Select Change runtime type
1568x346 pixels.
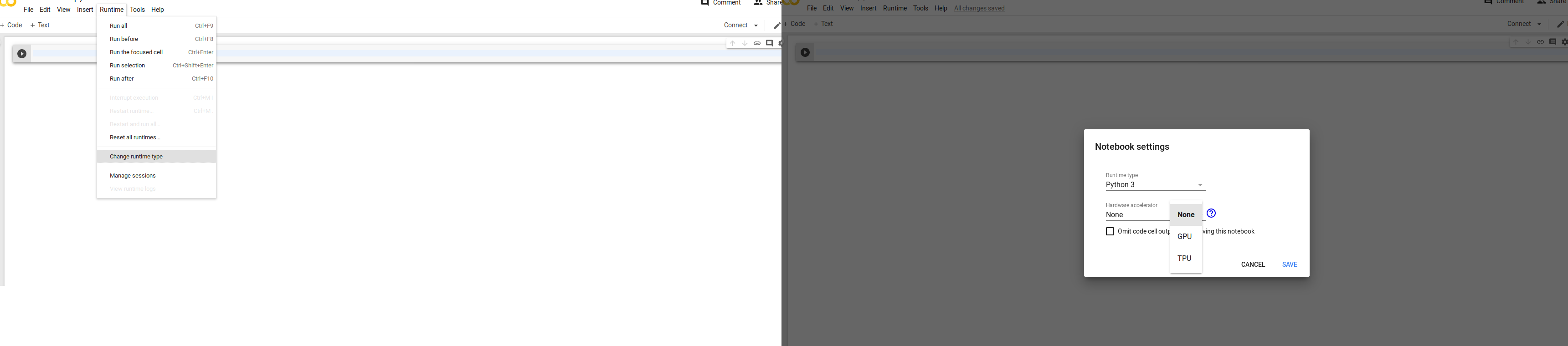coord(156,157)
